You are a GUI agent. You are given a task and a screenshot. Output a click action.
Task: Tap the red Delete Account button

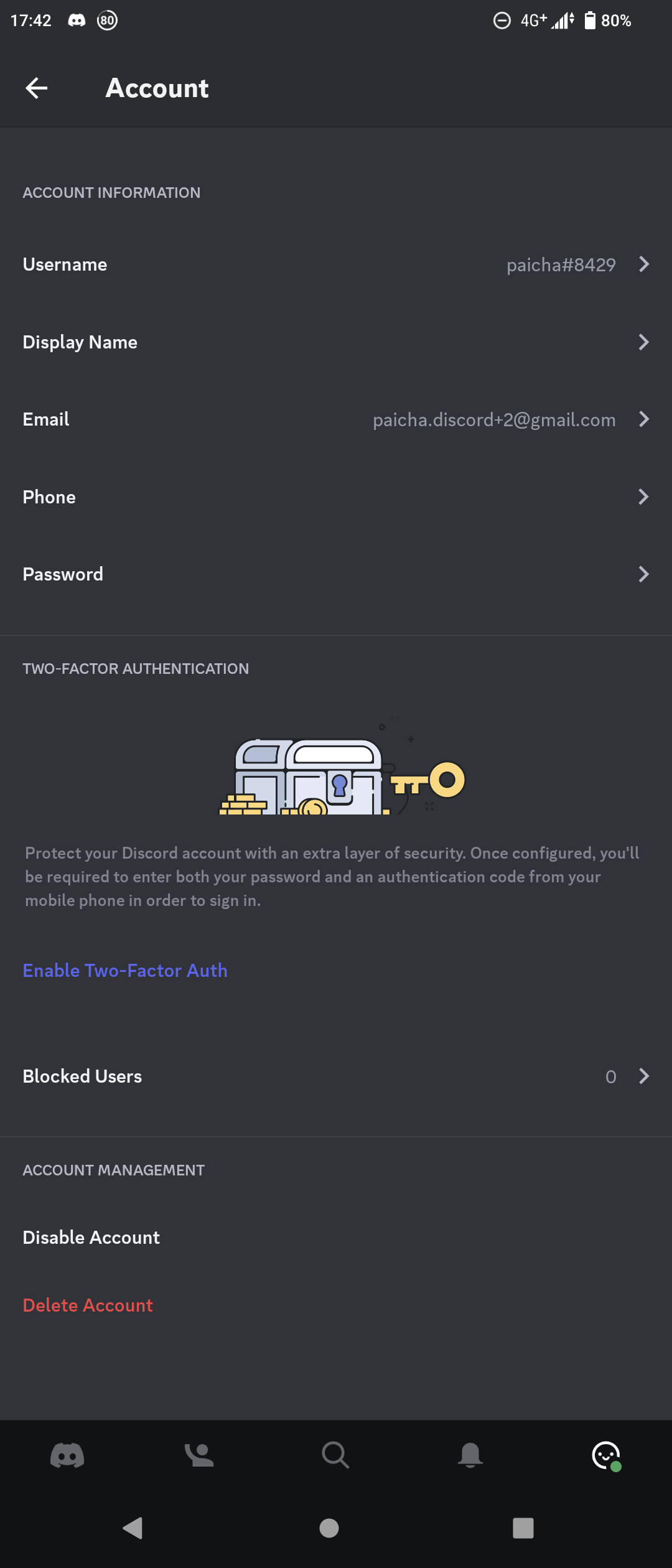88,1305
